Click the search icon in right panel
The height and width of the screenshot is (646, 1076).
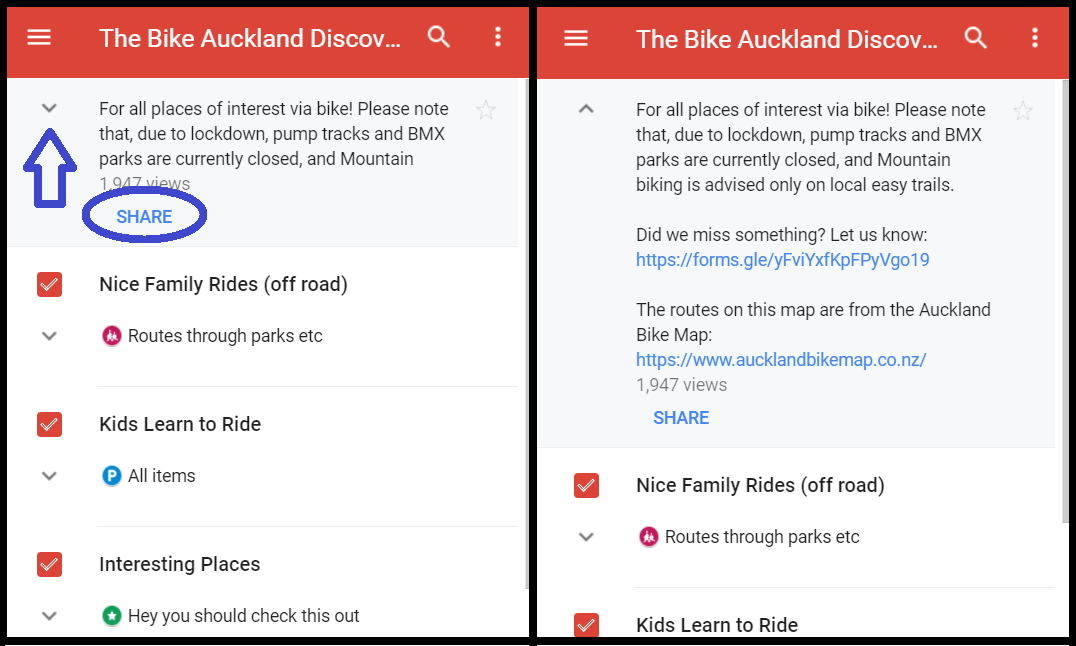point(975,39)
